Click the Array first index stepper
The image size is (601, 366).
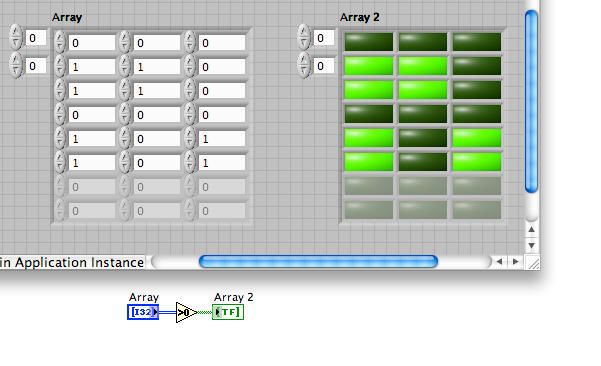pos(16,38)
